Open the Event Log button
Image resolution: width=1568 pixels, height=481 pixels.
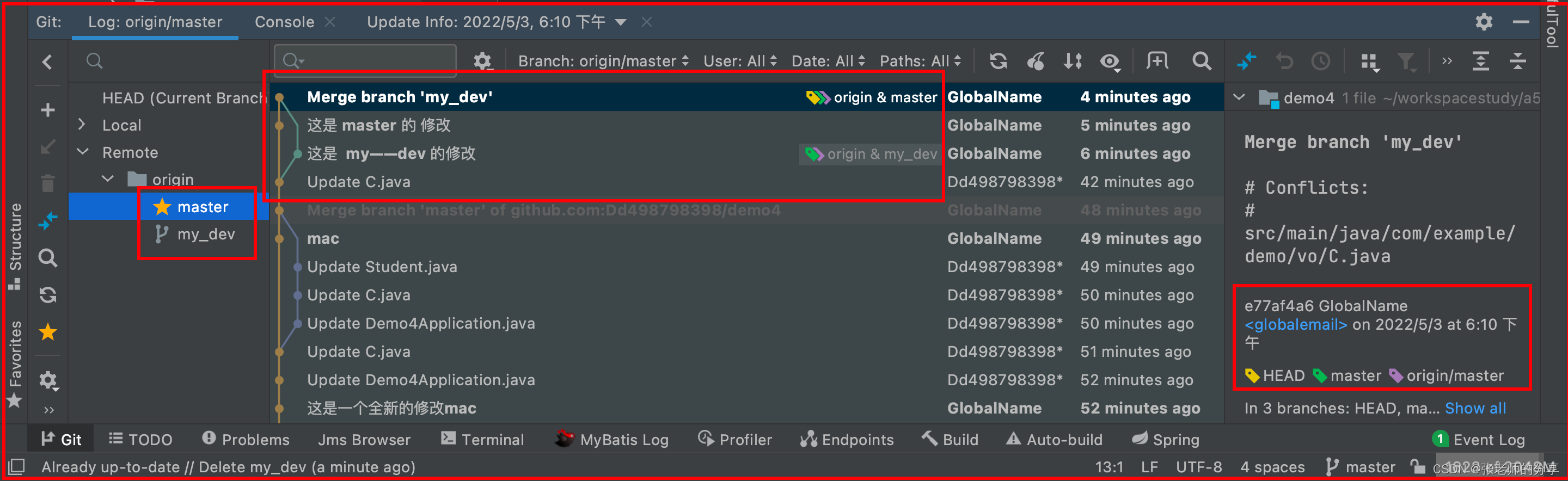tap(1479, 439)
